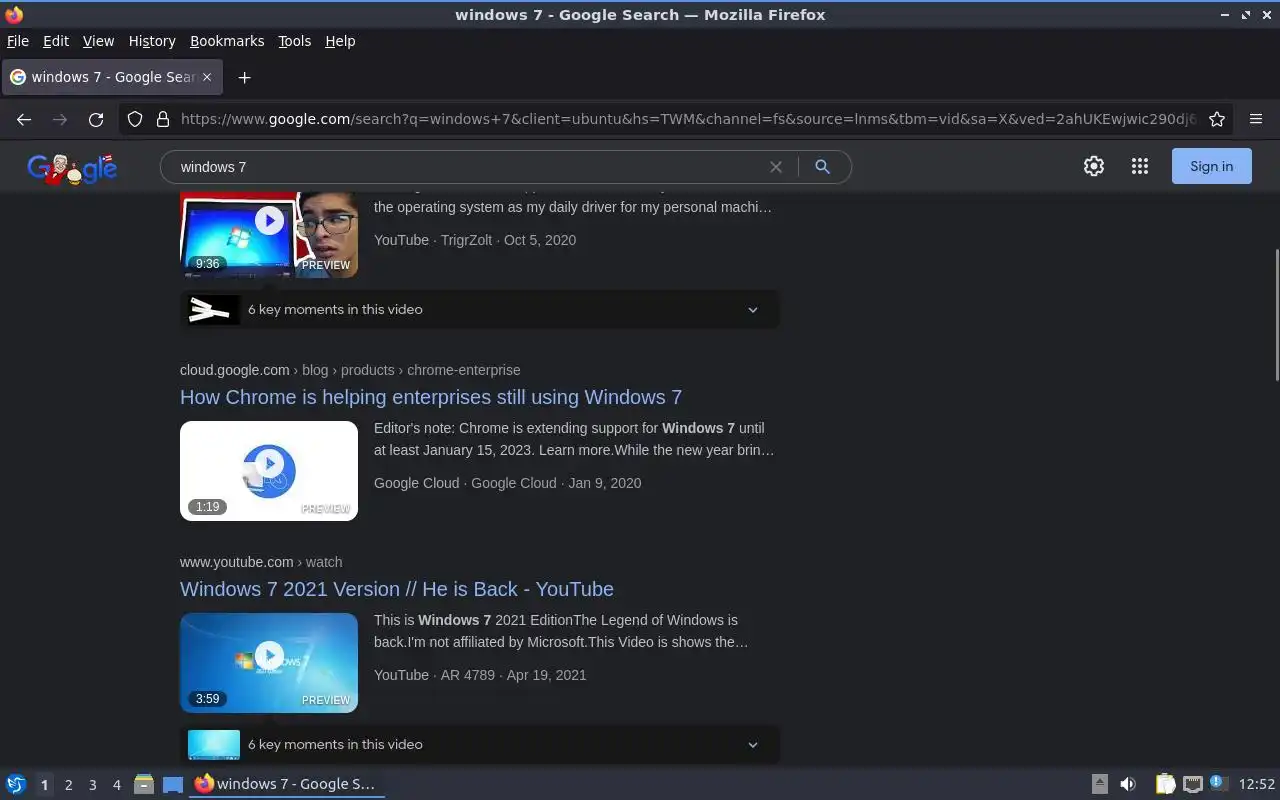This screenshot has height=800, width=1280.
Task: Open the tracking protection shield icon
Action: tap(135, 119)
